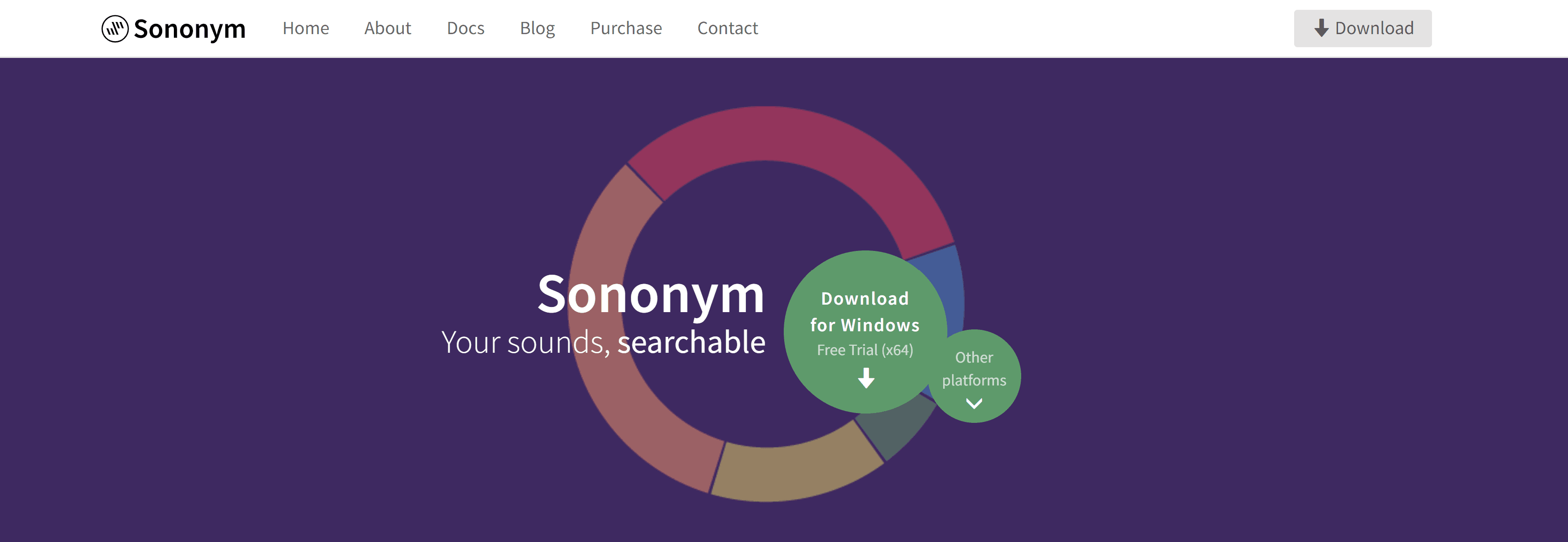Viewport: 1568px width, 542px height.
Task: Click Download for Windows green circle
Action: tap(865, 332)
